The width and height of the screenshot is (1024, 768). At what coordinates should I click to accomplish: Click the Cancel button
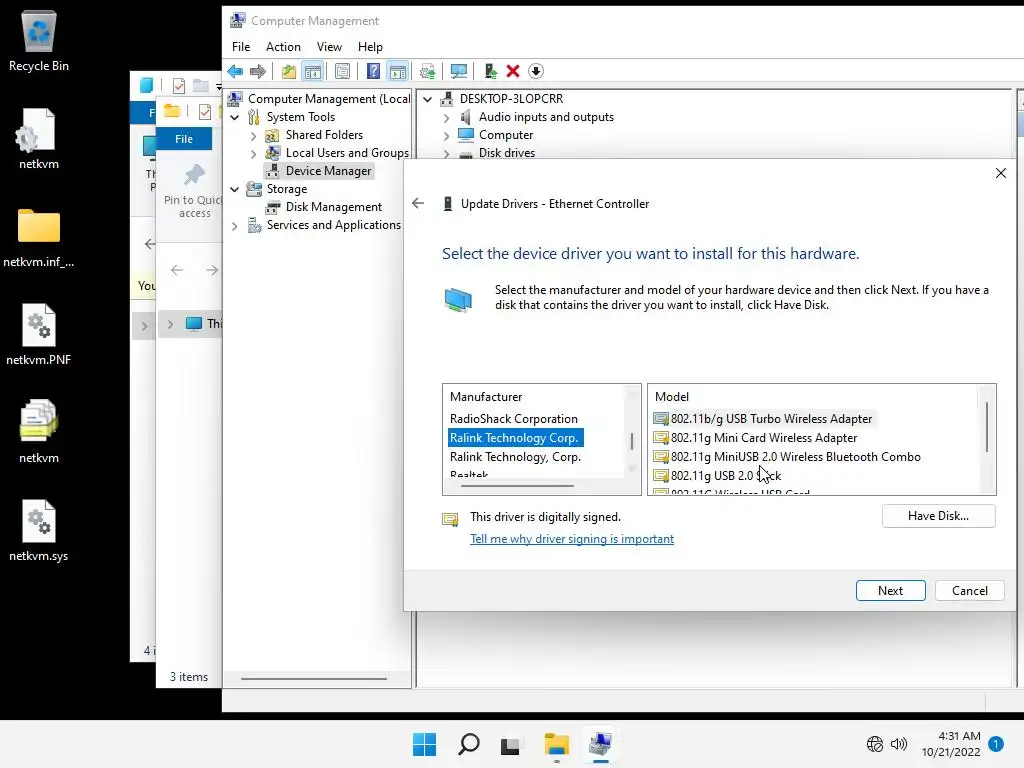(x=970, y=590)
